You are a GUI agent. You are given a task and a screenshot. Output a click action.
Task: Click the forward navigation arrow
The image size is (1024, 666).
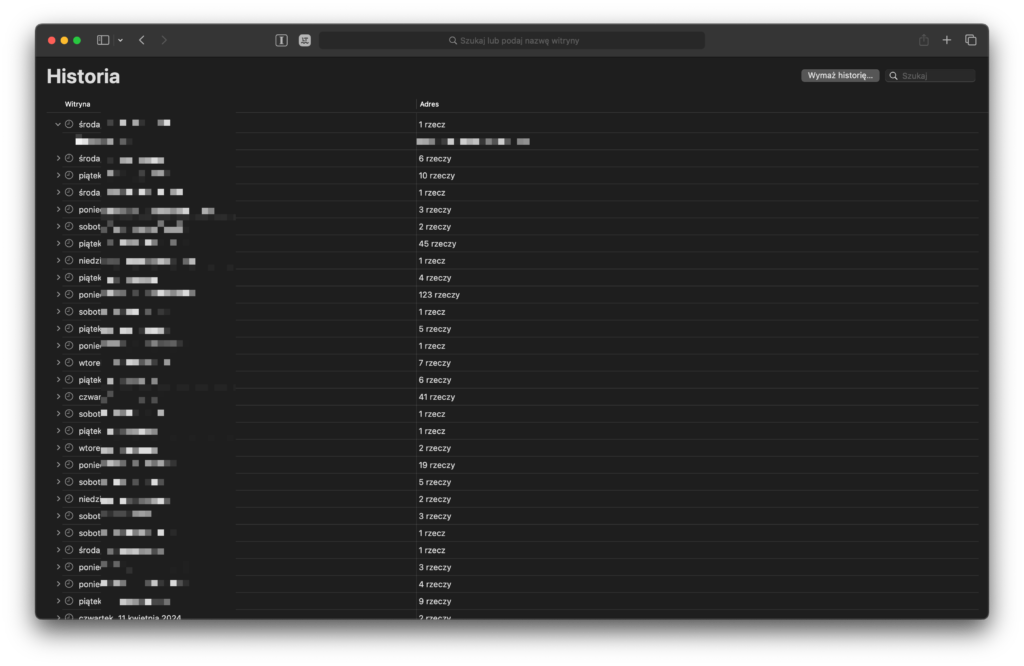click(x=164, y=40)
